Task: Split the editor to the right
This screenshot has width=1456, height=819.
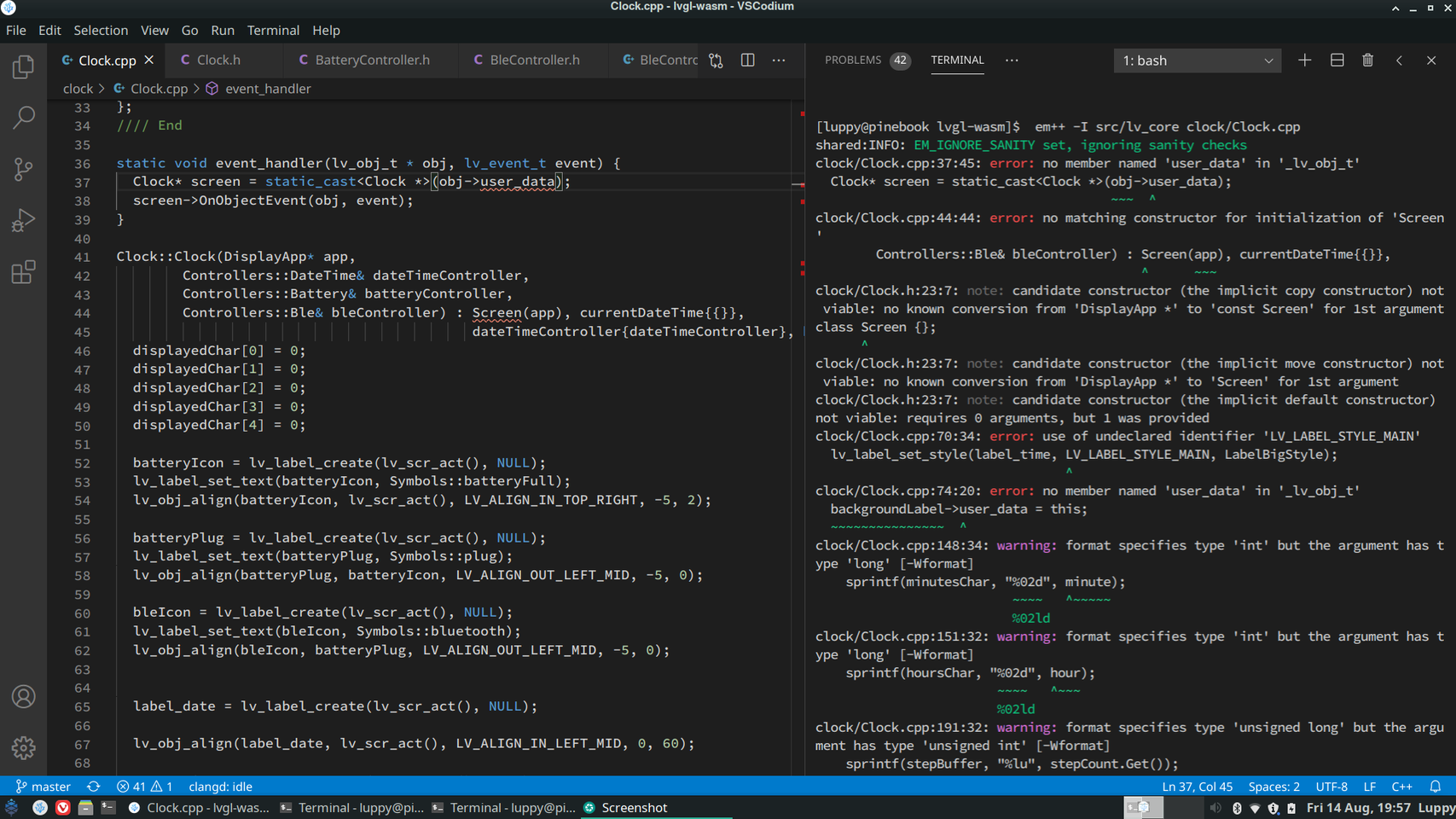Action: [747, 61]
